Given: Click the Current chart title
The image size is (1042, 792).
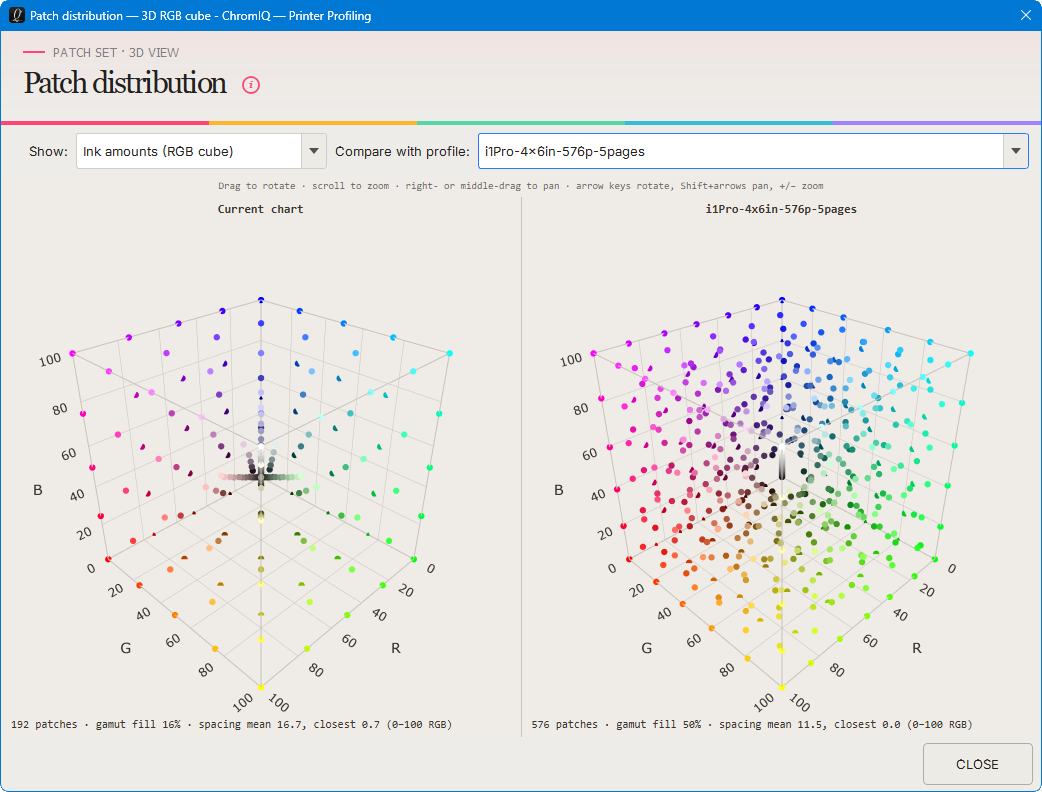Looking at the screenshot, I should coord(260,209).
